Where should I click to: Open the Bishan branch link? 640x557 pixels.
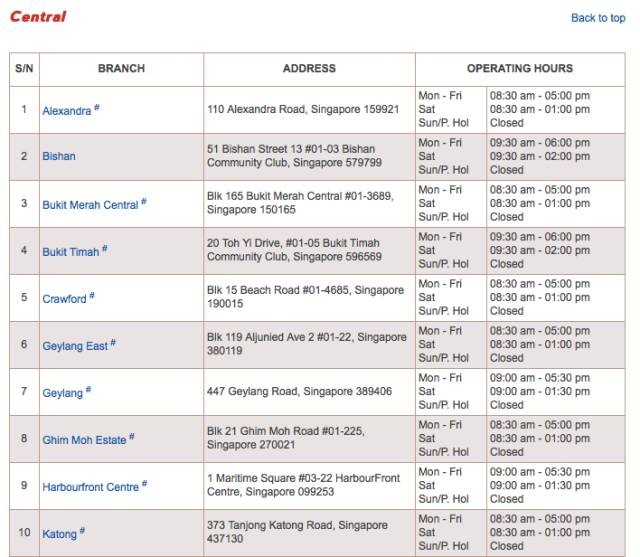tap(58, 157)
